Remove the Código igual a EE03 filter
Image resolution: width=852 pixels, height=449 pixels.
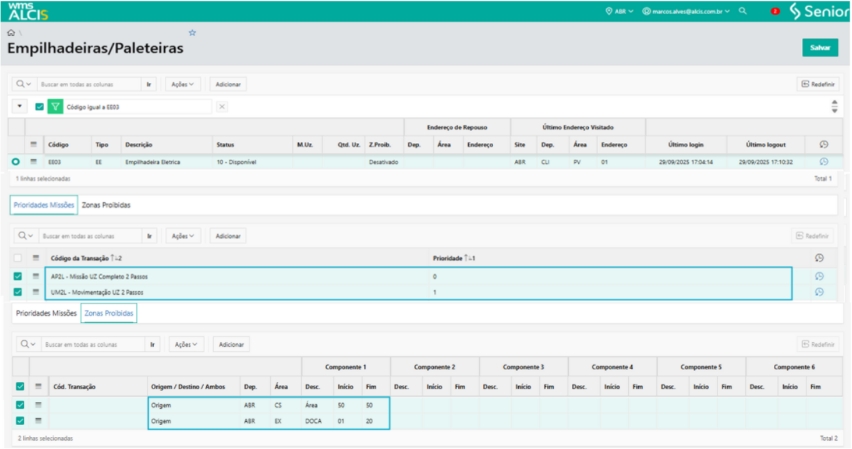pos(222,107)
